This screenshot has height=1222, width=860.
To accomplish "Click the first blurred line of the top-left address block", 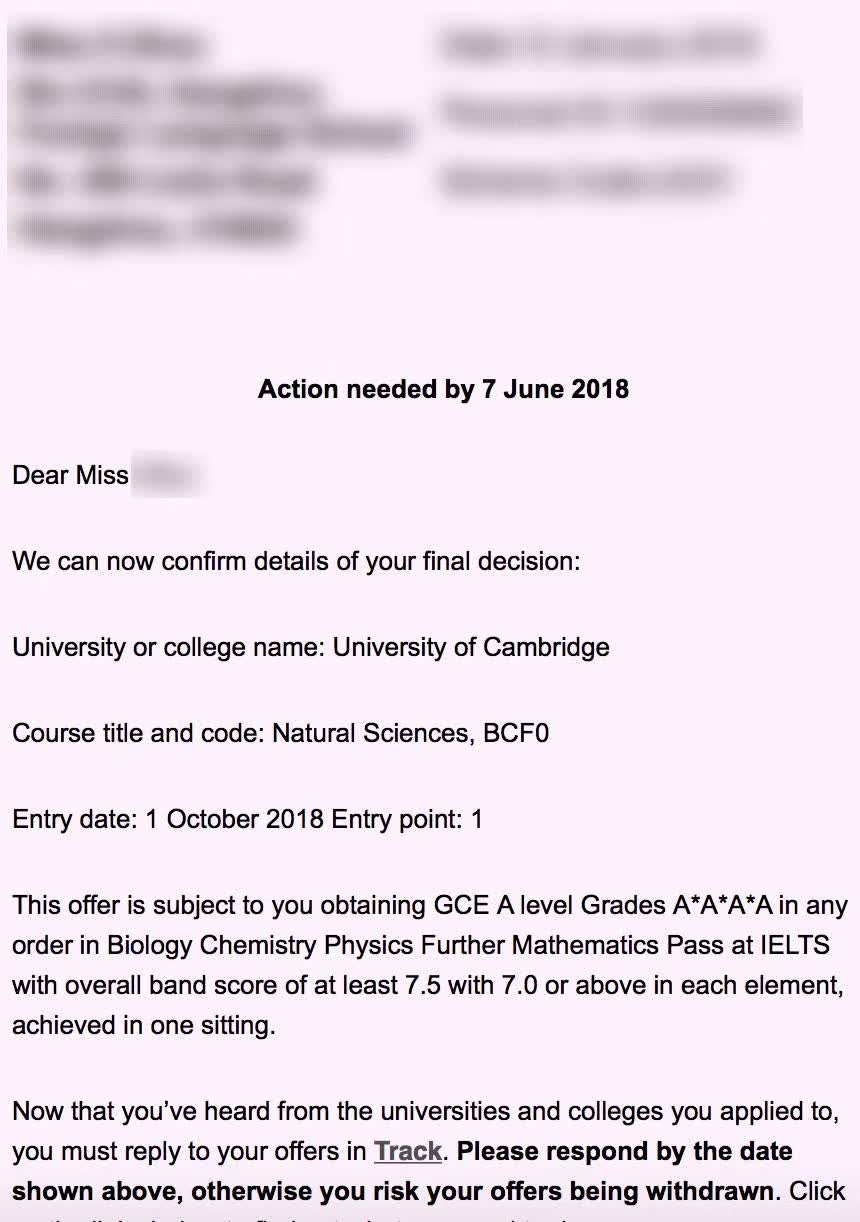I will pyautogui.click(x=111, y=46).
